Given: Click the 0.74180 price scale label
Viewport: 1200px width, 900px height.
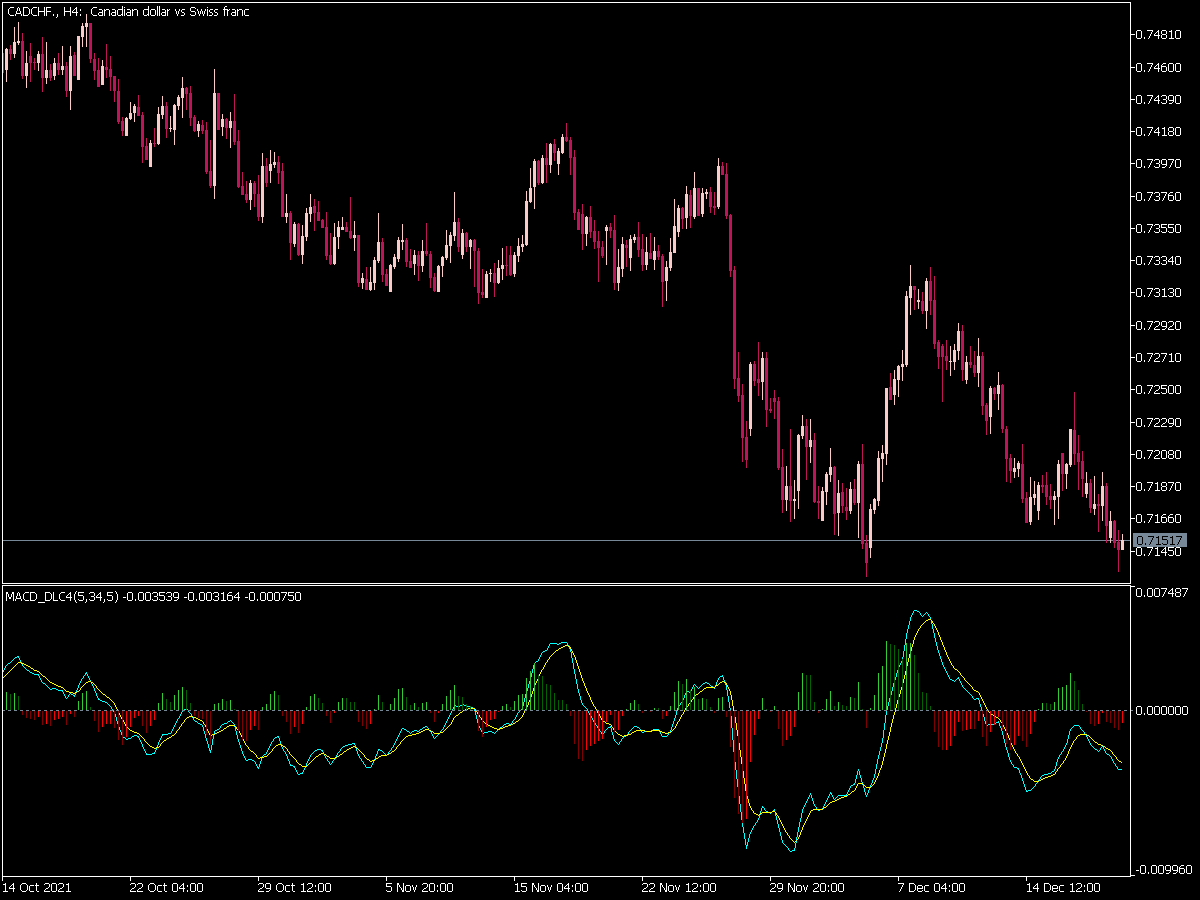Looking at the screenshot, I should (x=1161, y=131).
